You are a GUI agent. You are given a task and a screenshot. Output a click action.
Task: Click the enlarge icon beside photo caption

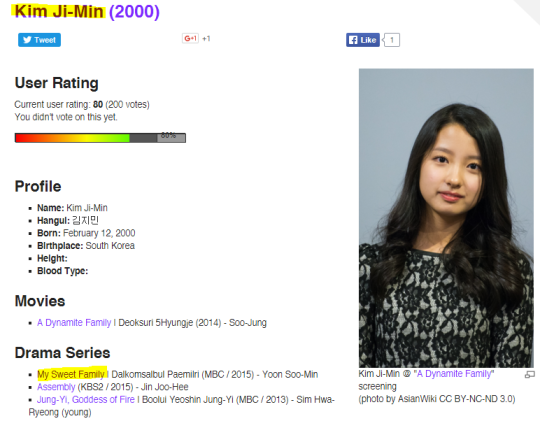[530, 374]
